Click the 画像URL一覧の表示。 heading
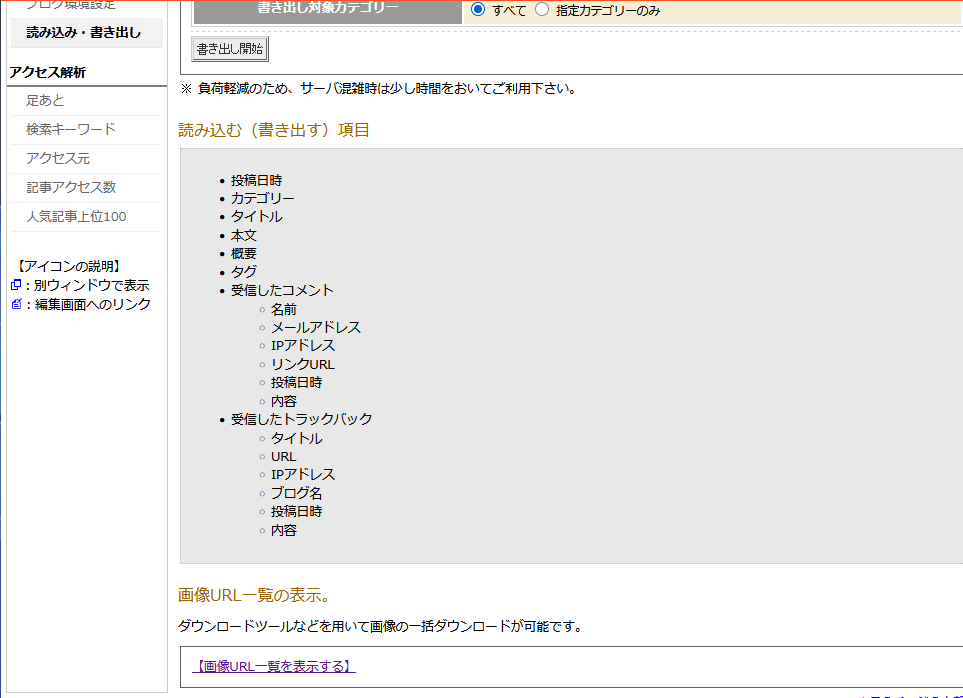The height and width of the screenshot is (698, 963). pos(254,595)
